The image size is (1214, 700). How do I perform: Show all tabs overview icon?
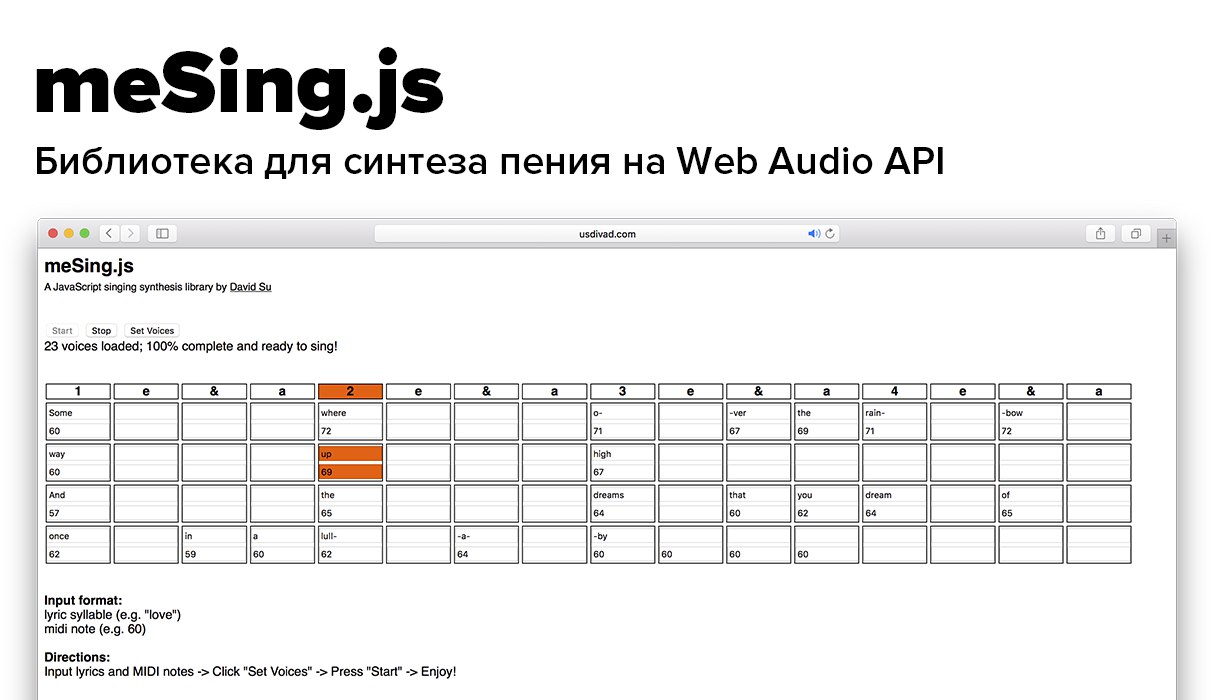click(1136, 233)
